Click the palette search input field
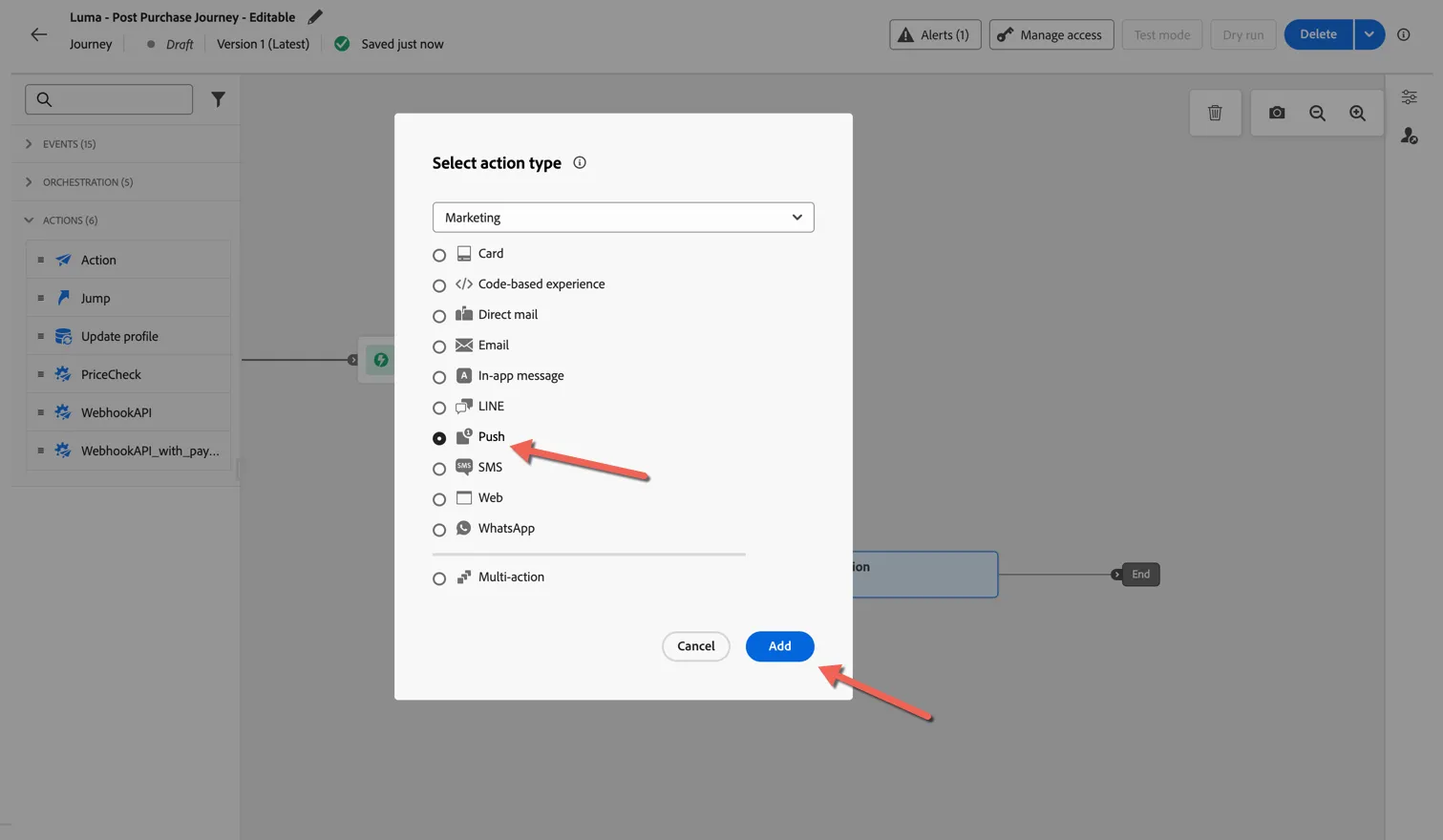 tap(109, 99)
